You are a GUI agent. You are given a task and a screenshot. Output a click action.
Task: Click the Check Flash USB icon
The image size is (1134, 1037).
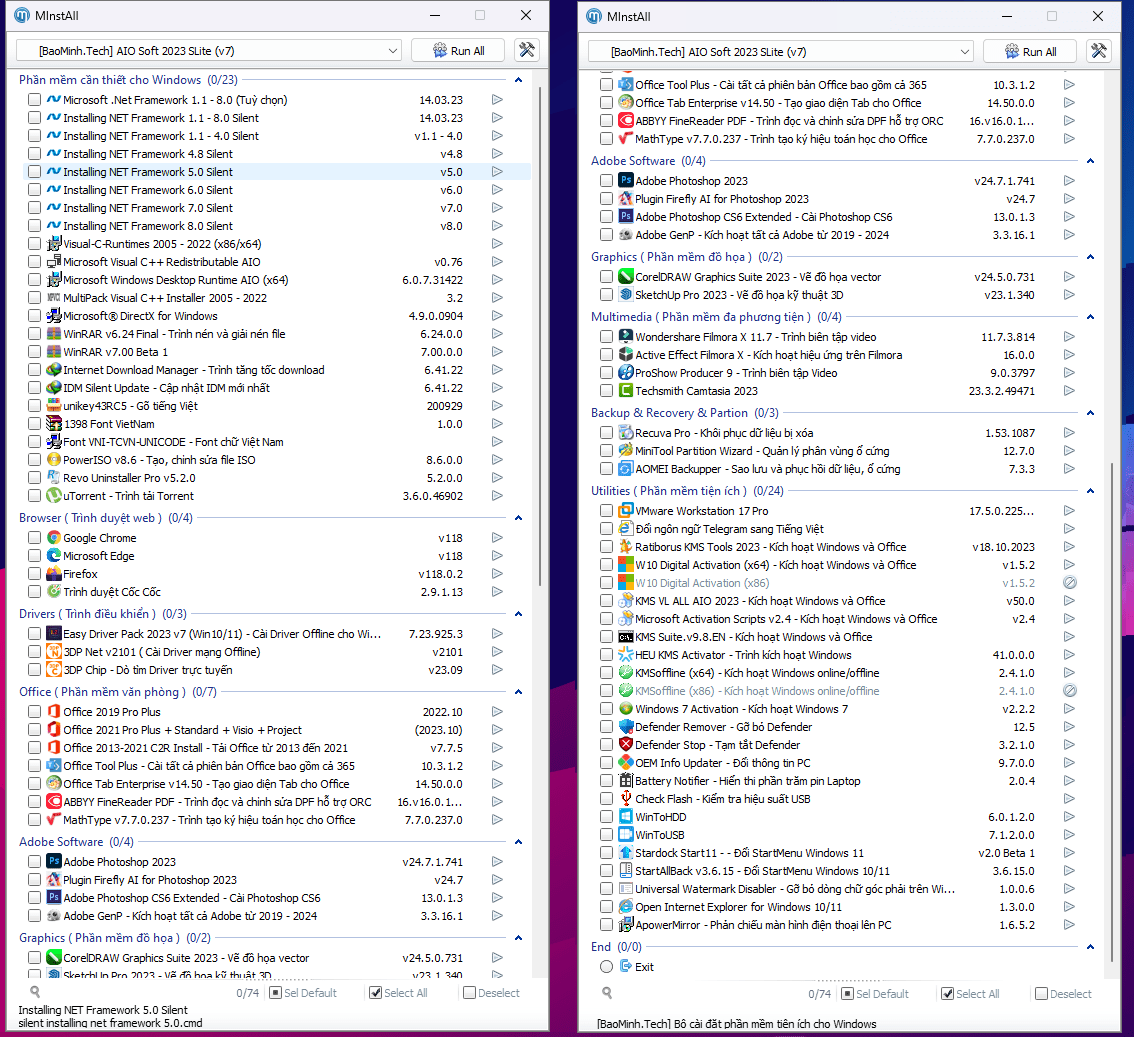coord(626,798)
